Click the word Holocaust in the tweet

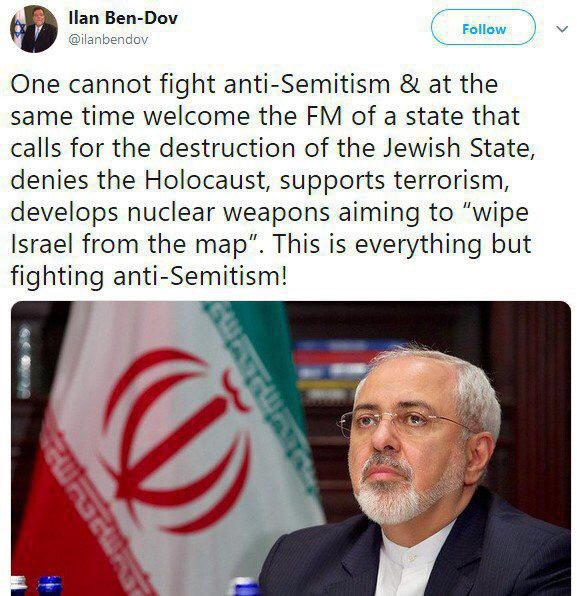click(205, 180)
